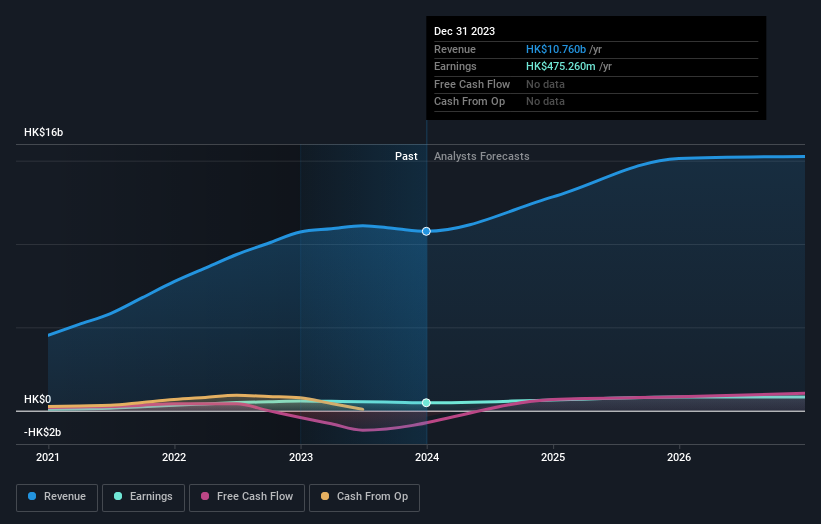Click the Past section label

click(406, 157)
